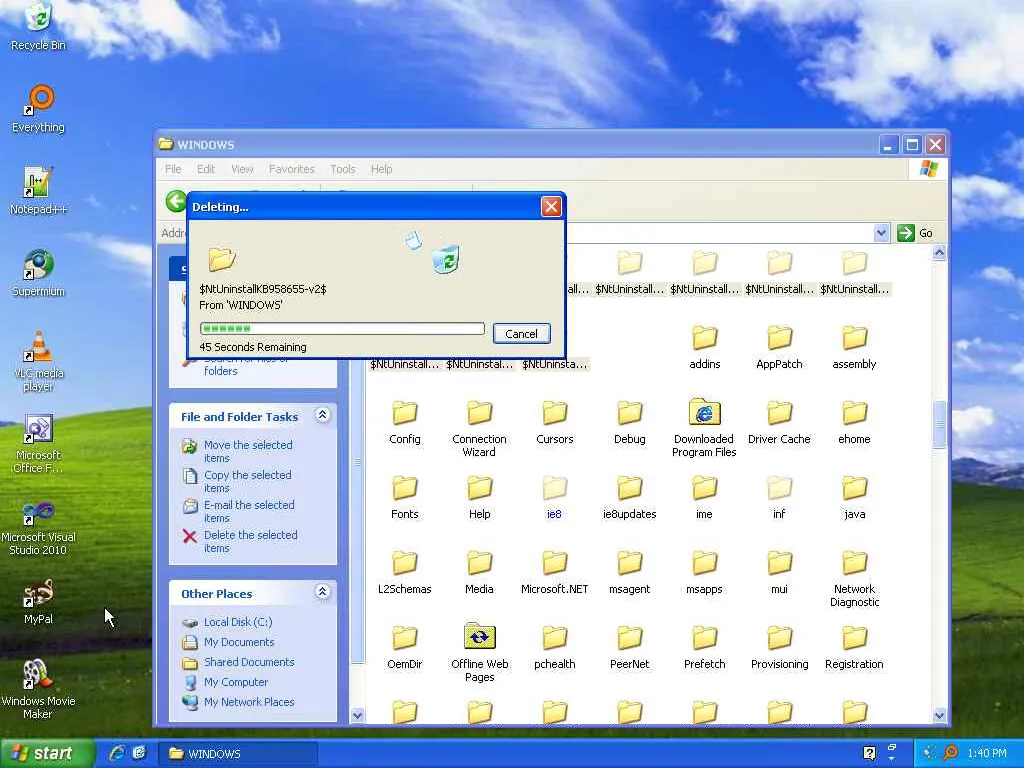Click the deletion progress bar
Image resolution: width=1024 pixels, height=768 pixels.
tap(342, 328)
